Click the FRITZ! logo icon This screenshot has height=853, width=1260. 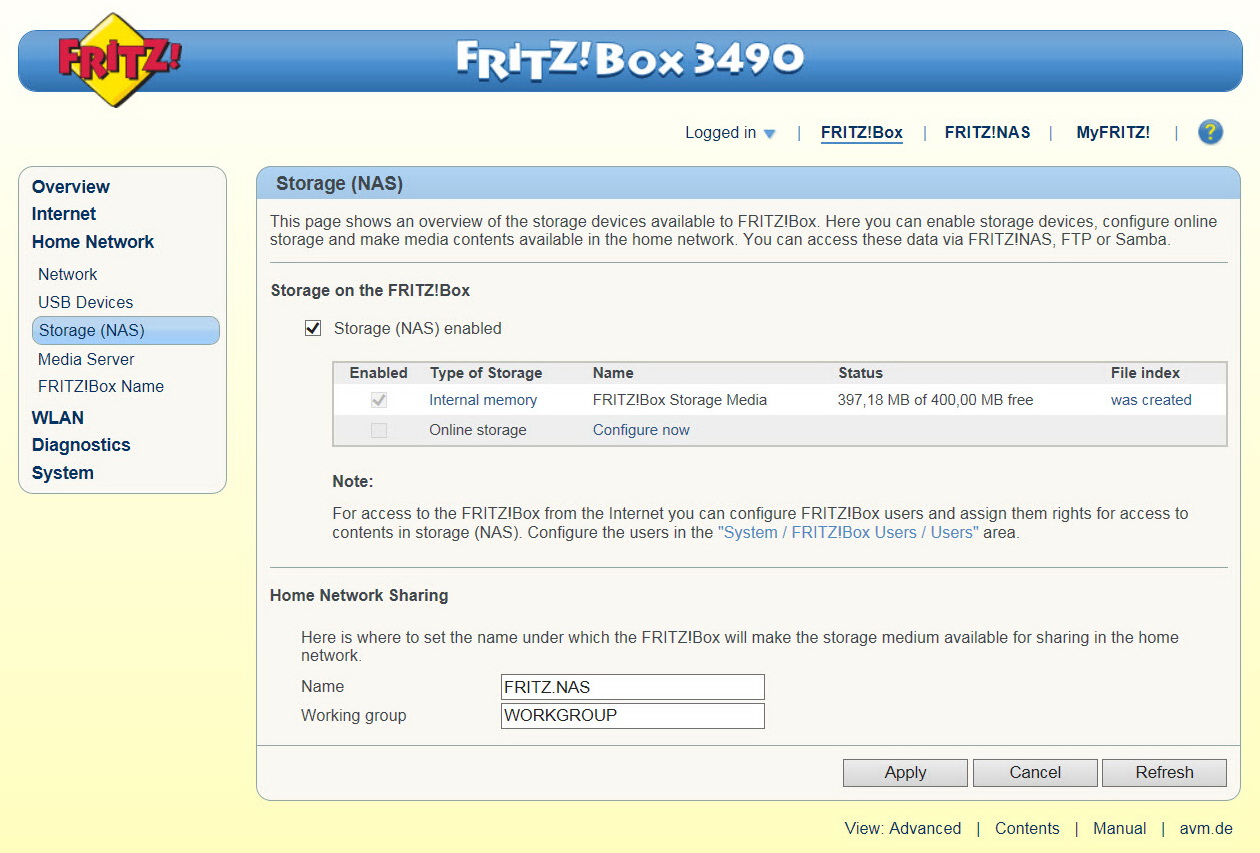119,60
